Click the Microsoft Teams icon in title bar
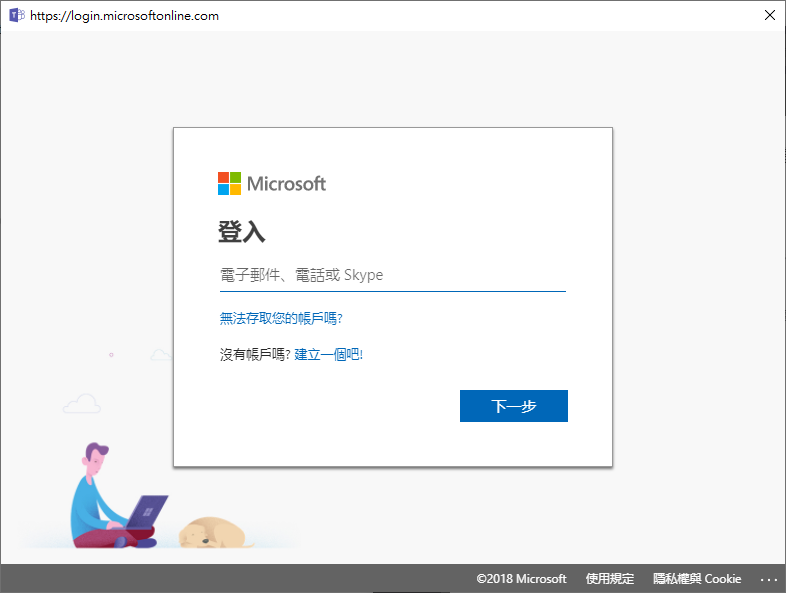 [x=17, y=15]
